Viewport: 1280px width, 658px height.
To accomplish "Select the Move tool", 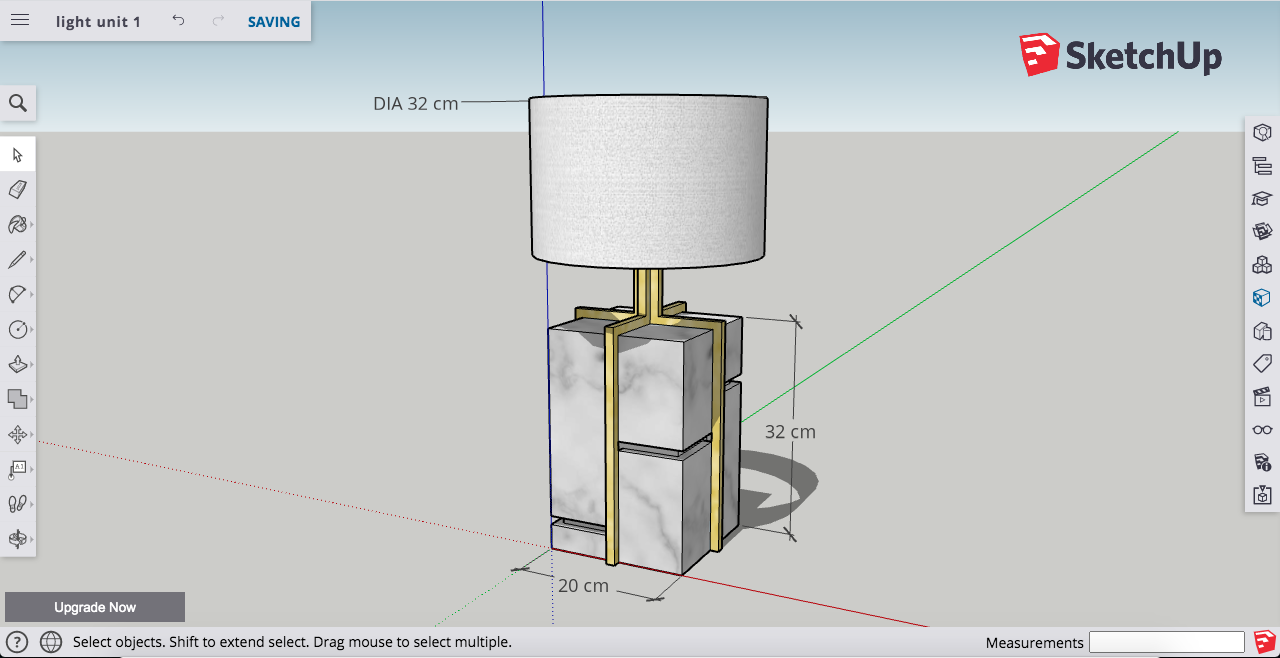I will (x=18, y=434).
